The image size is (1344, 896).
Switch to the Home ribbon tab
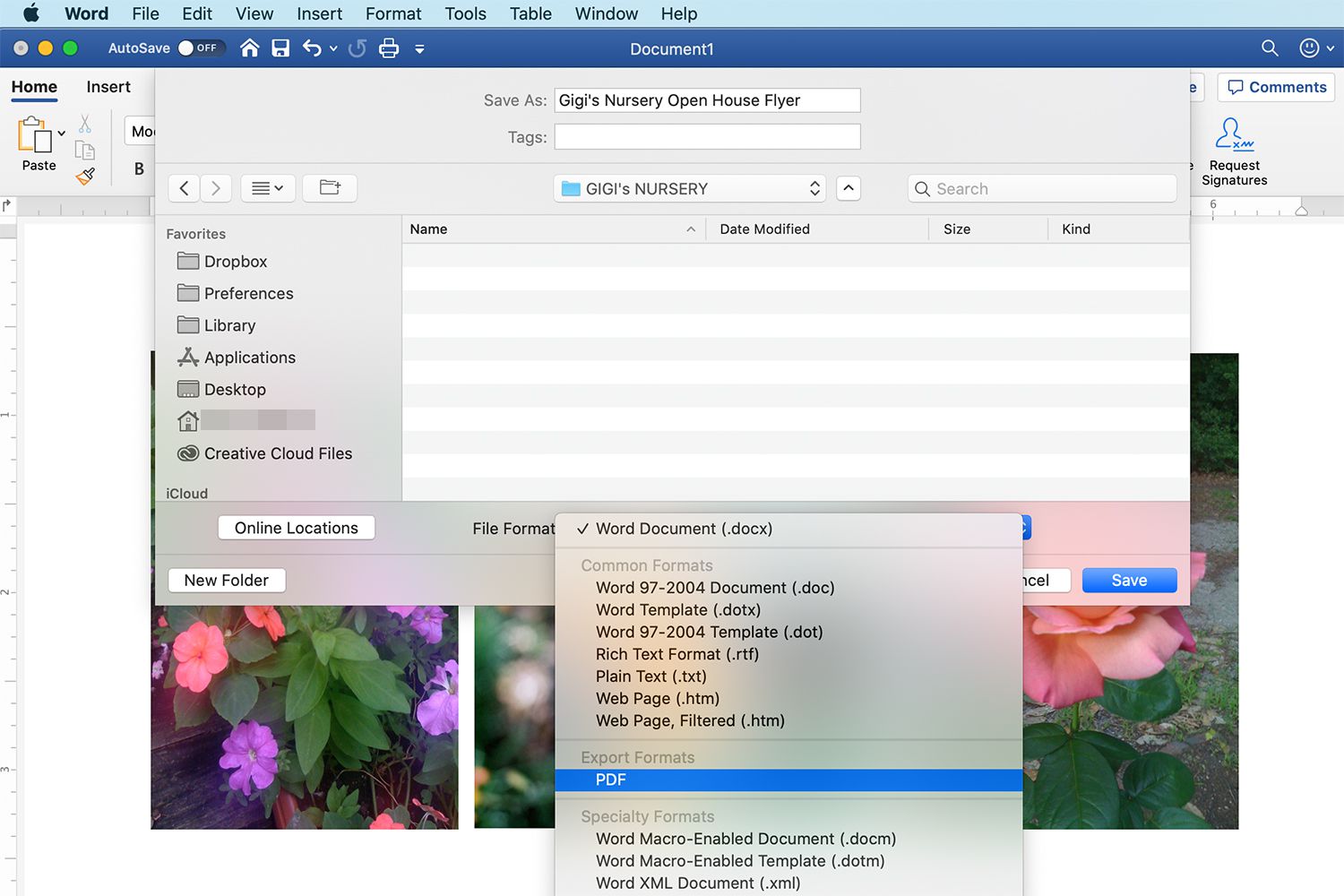[x=34, y=87]
